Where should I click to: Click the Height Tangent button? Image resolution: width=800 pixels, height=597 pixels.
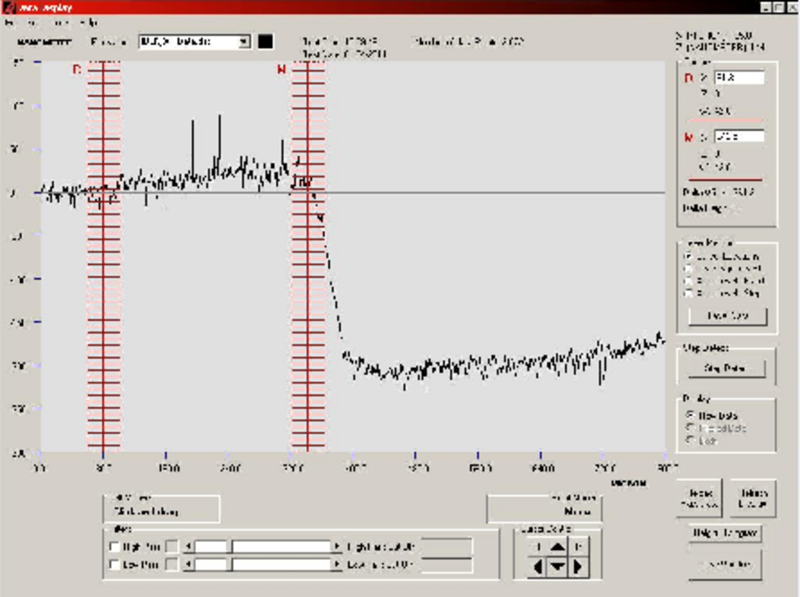pos(725,534)
